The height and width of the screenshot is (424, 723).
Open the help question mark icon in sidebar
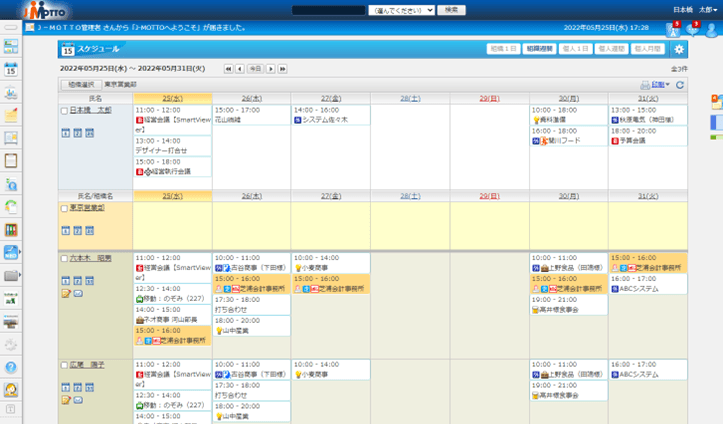click(x=11, y=367)
